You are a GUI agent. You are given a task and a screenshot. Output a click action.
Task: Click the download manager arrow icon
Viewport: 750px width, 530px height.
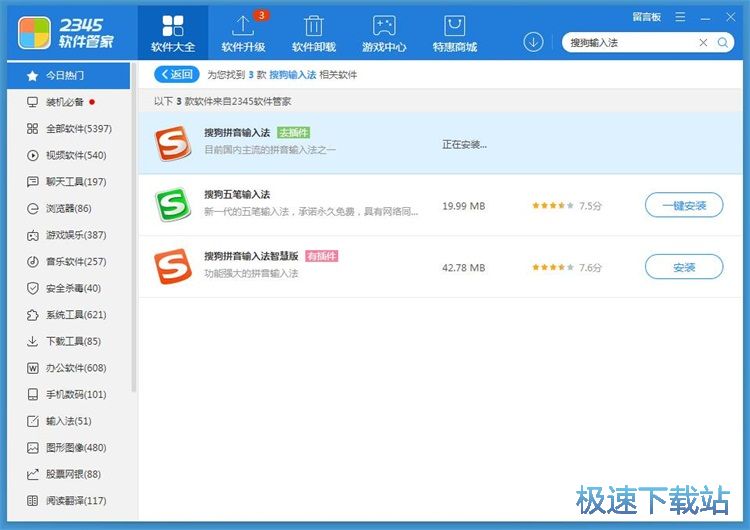533,42
